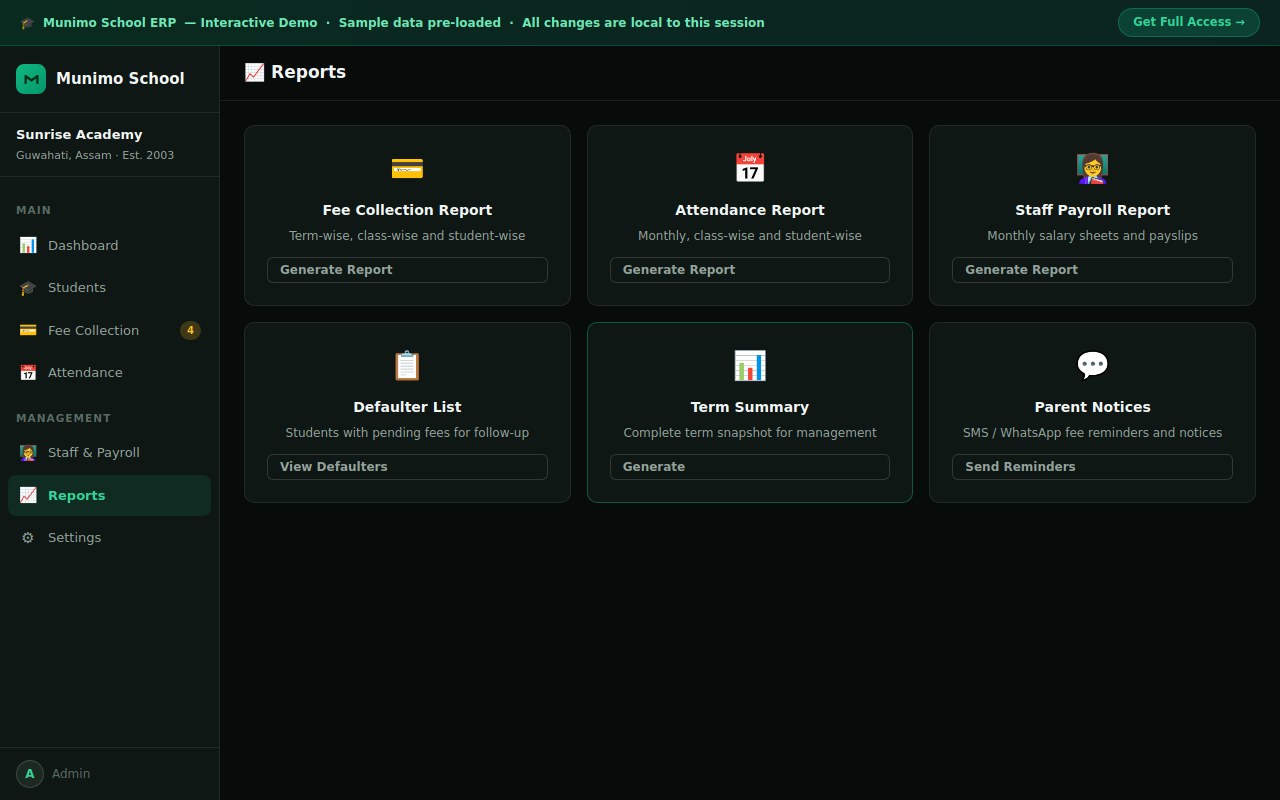Screen dimensions: 1280x800
Task: Open the Dashboard menu item
Action: click(x=110, y=245)
